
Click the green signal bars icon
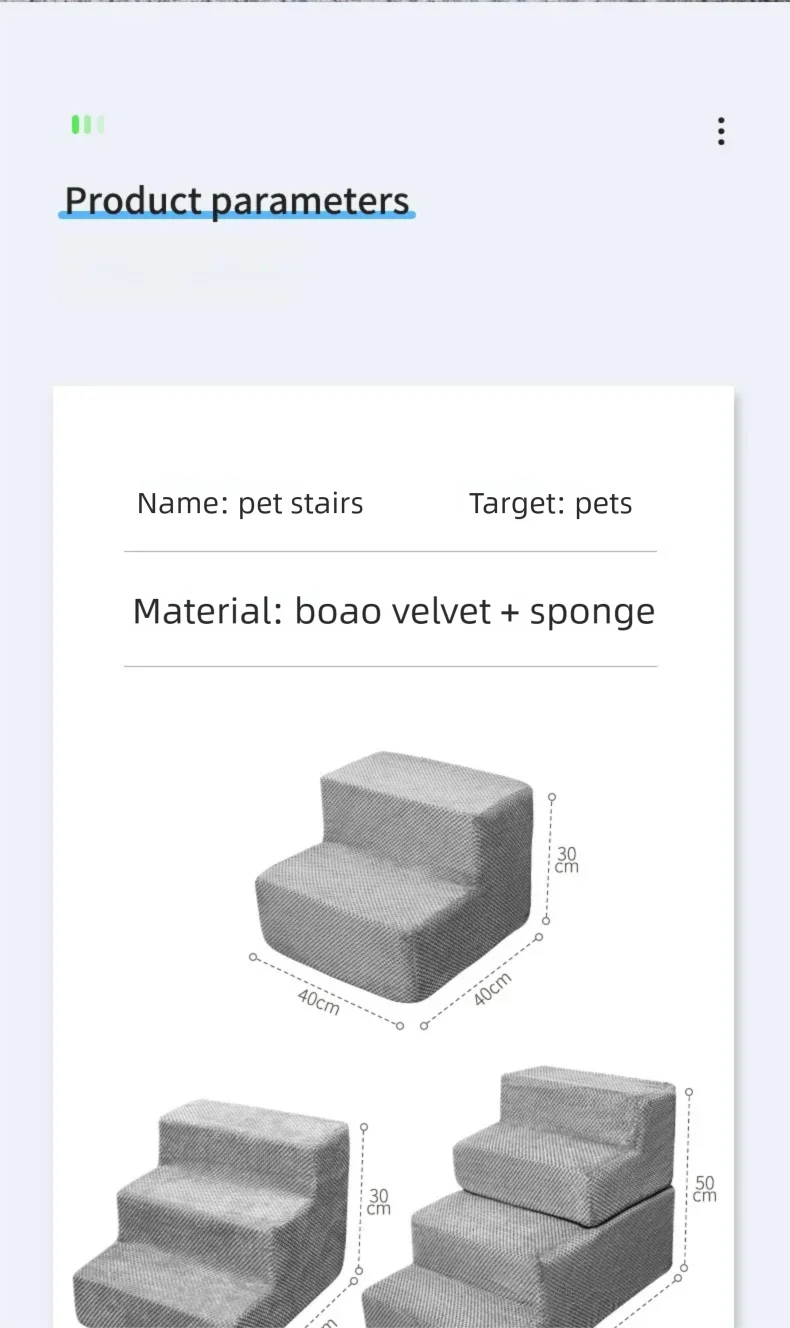click(x=88, y=125)
